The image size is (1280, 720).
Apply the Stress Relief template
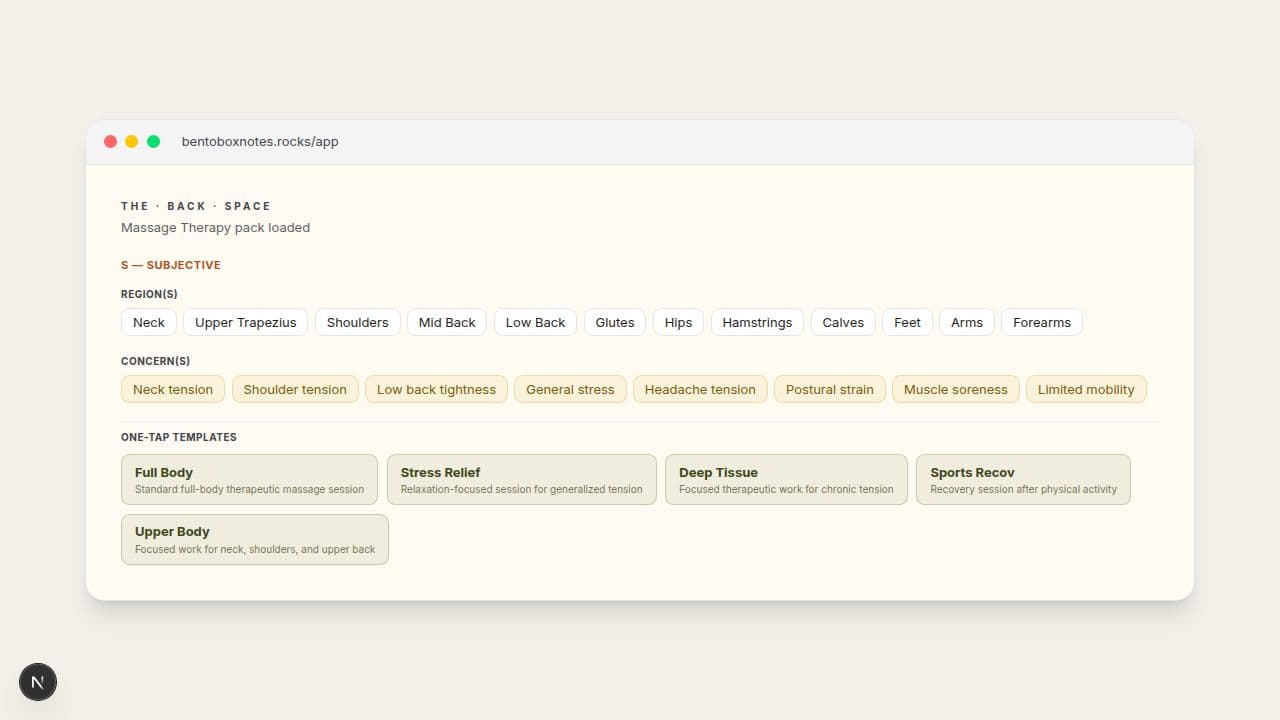[x=522, y=480]
